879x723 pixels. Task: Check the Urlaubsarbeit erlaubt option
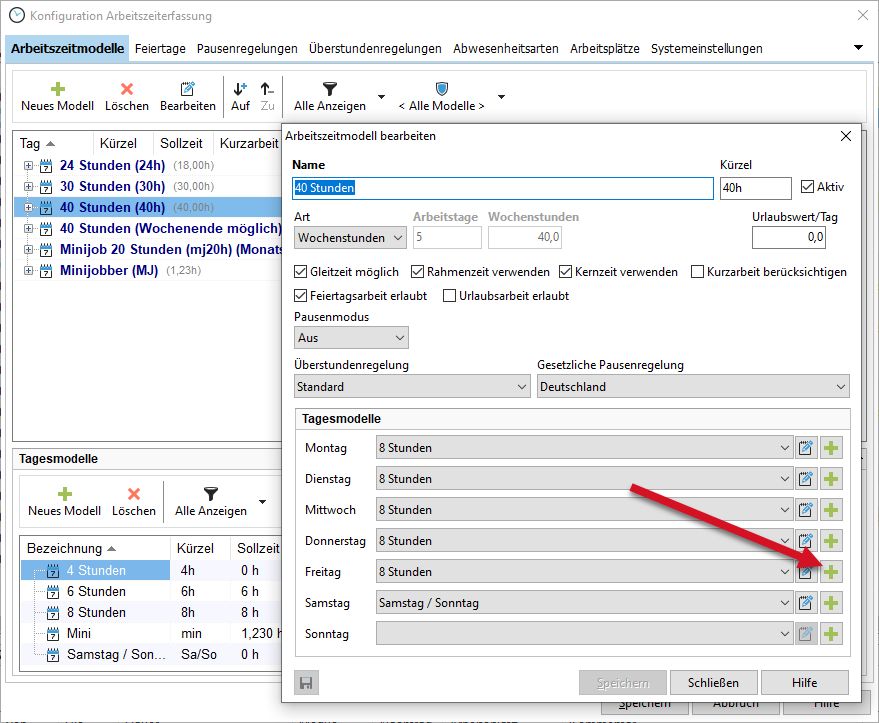449,296
